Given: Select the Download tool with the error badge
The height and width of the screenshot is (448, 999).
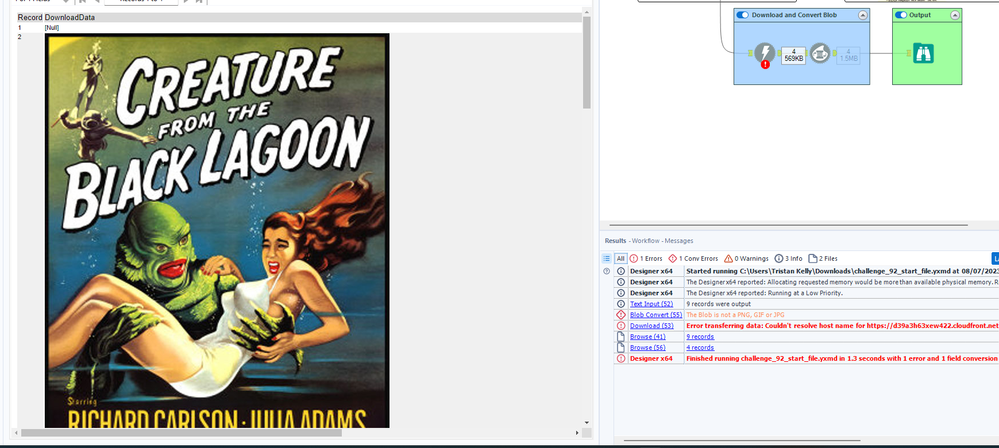Looking at the screenshot, I should (x=765, y=54).
